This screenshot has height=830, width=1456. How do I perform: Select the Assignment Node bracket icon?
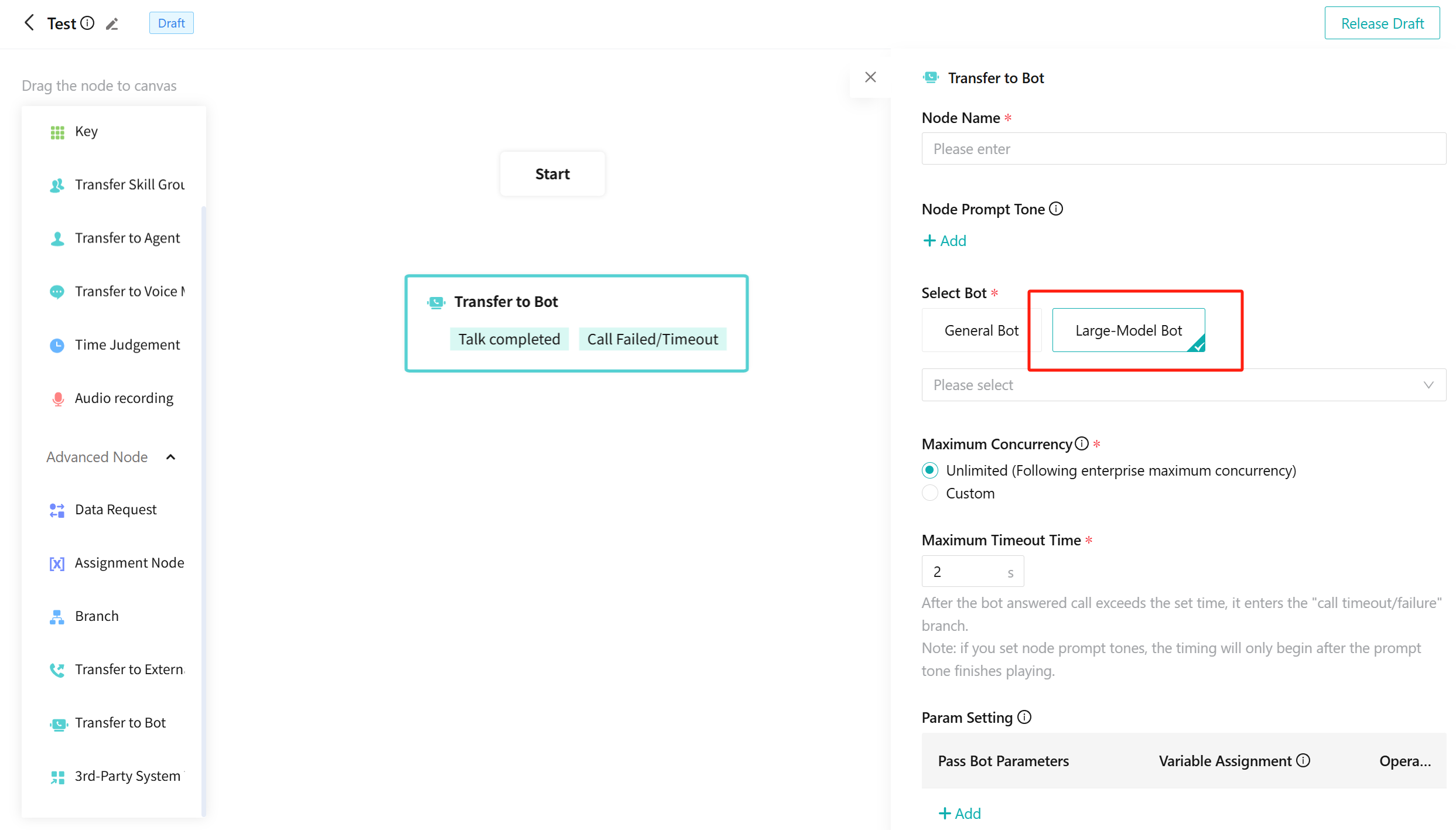[57, 563]
